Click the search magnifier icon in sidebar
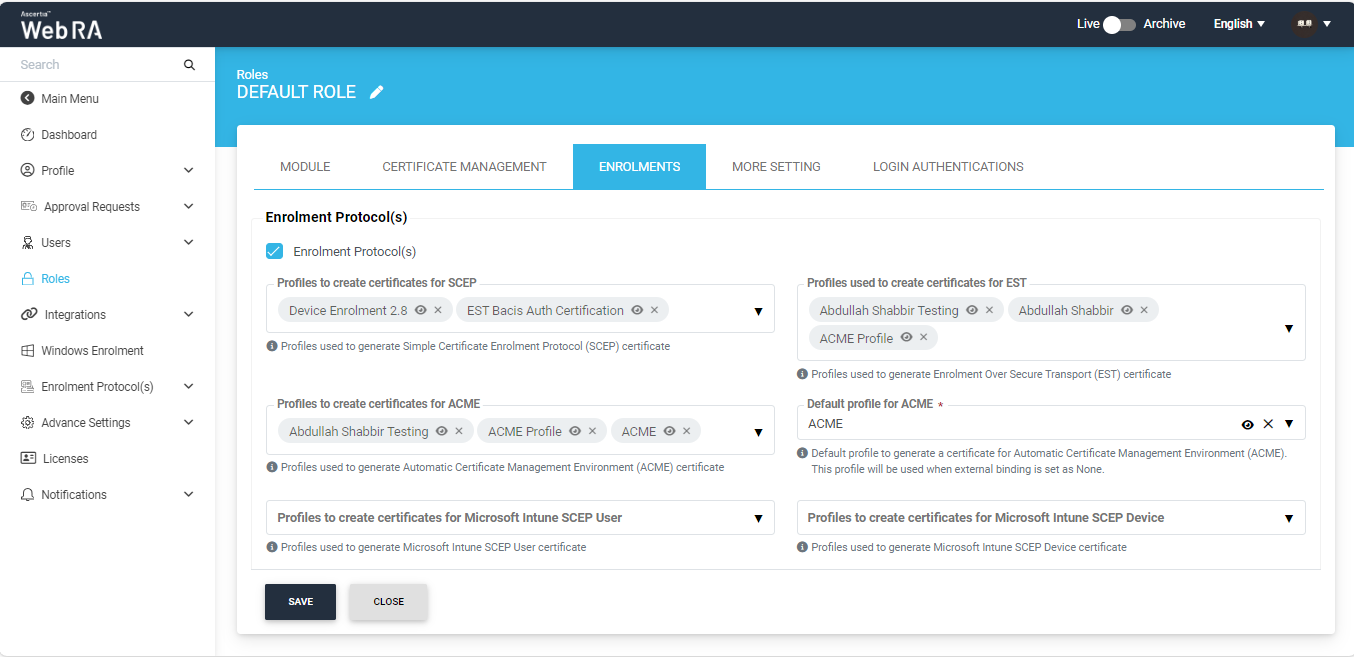Viewport: 1354px width, 657px height. pyautogui.click(x=189, y=65)
